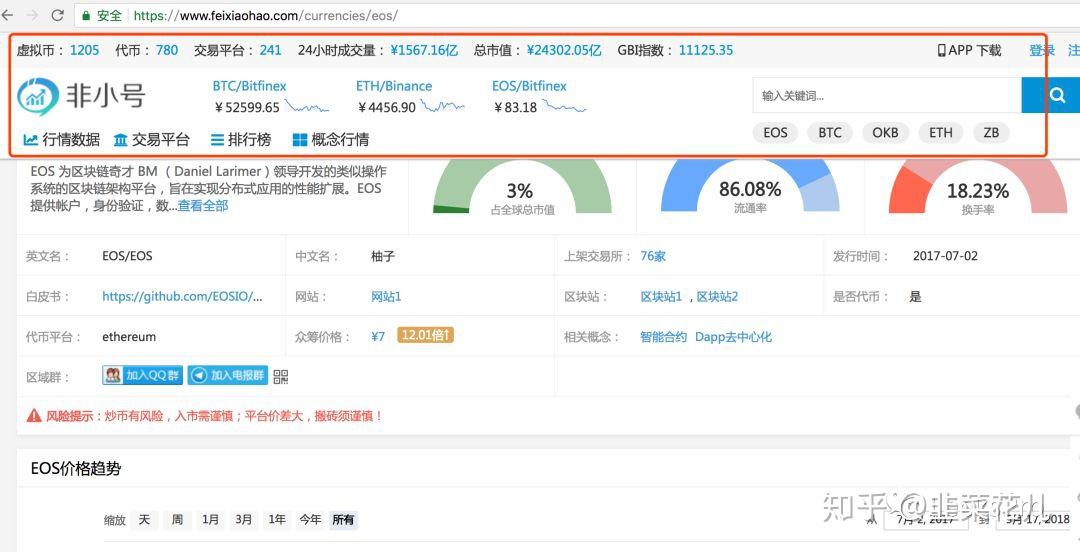
Task: Click the ETH sparkline mini chart
Action: [443, 106]
